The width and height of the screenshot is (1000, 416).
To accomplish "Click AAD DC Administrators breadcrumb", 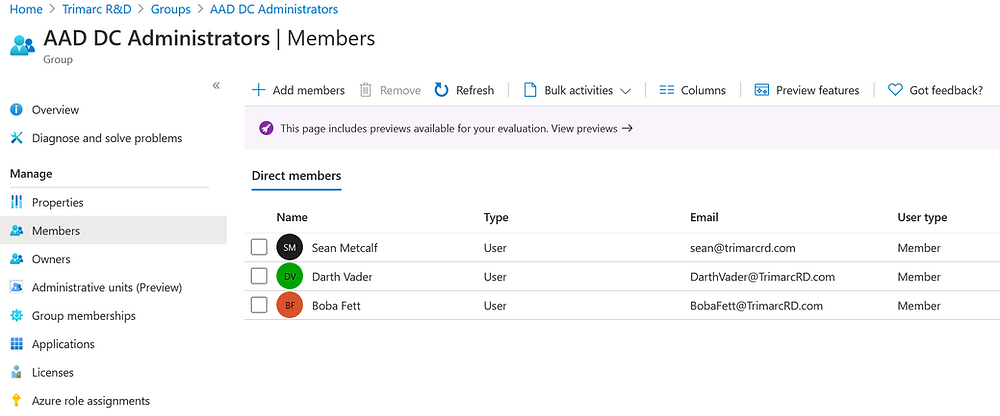I will tap(274, 10).
